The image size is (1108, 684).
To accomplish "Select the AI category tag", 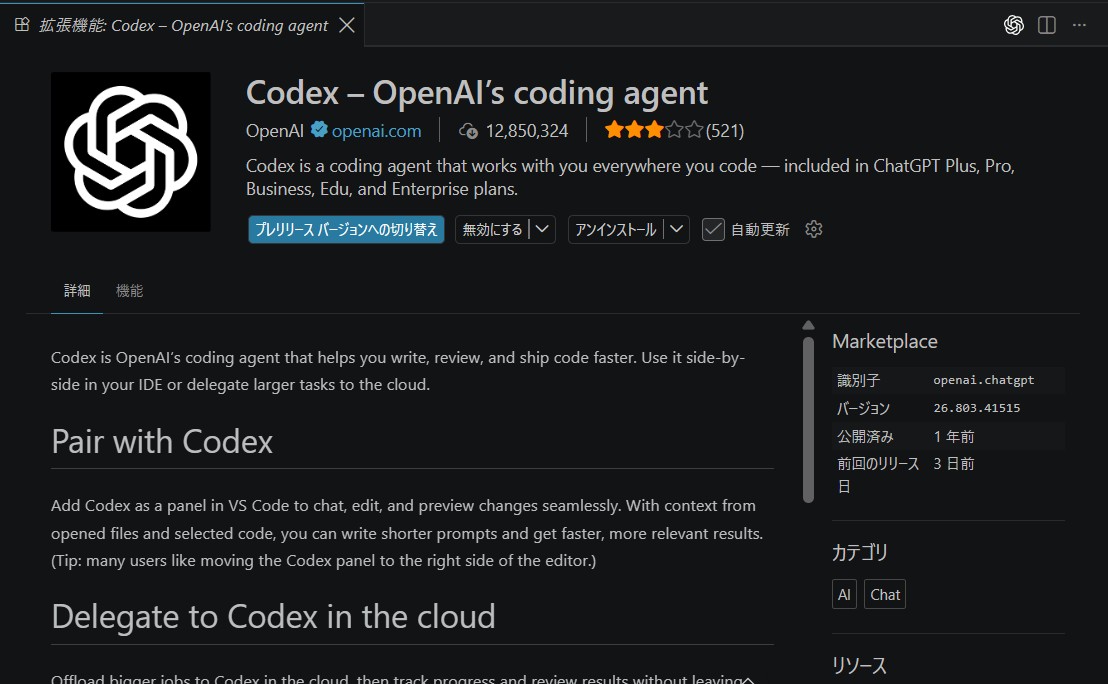I will 844,594.
